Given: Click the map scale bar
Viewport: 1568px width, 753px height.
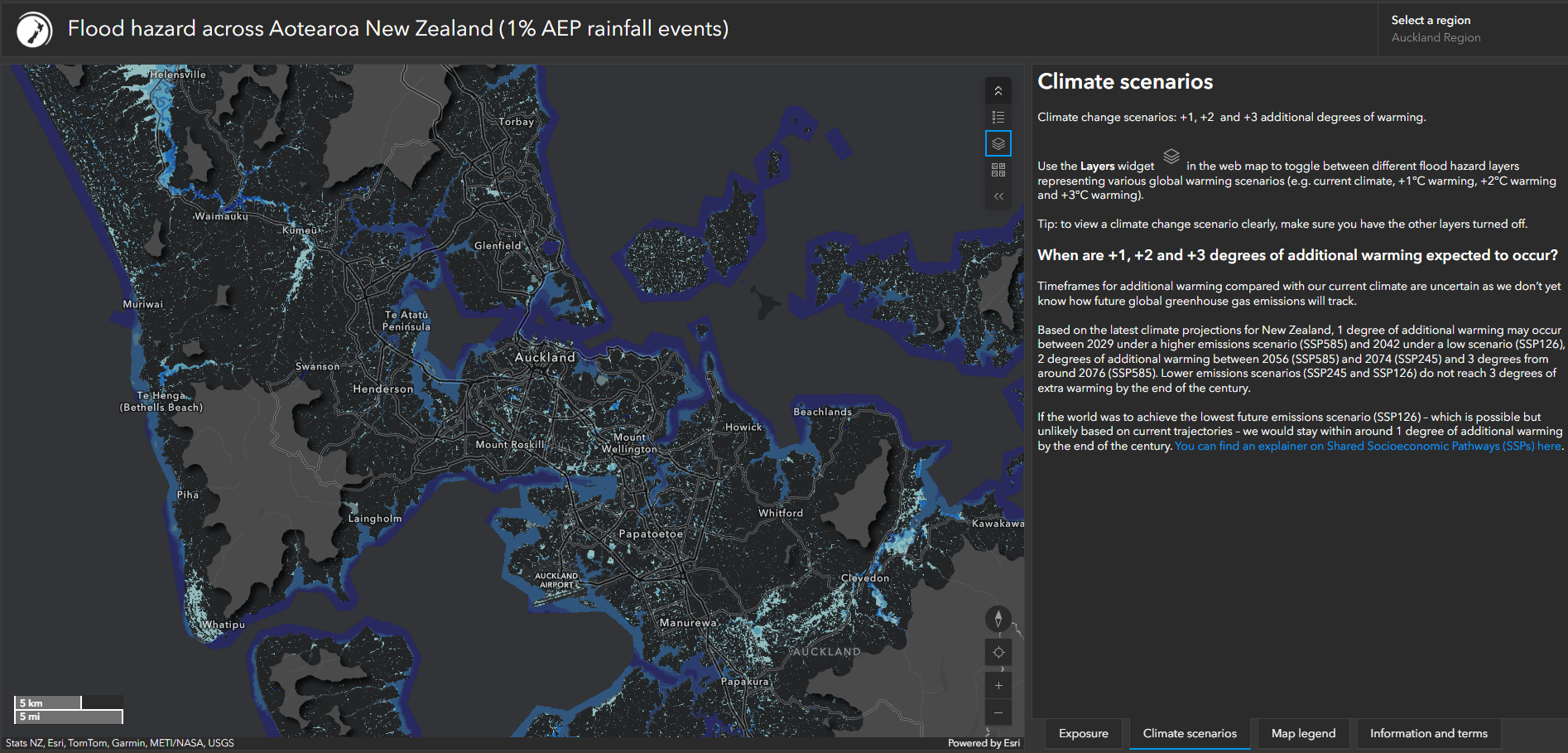Looking at the screenshot, I should (x=69, y=710).
